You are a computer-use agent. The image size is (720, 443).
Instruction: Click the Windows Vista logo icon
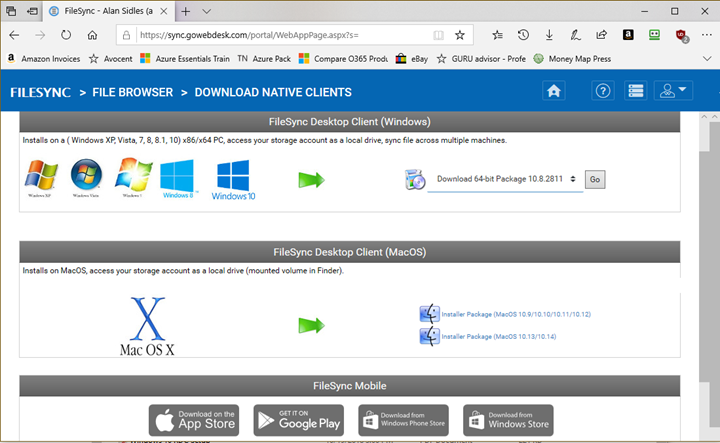pyautogui.click(x=87, y=180)
